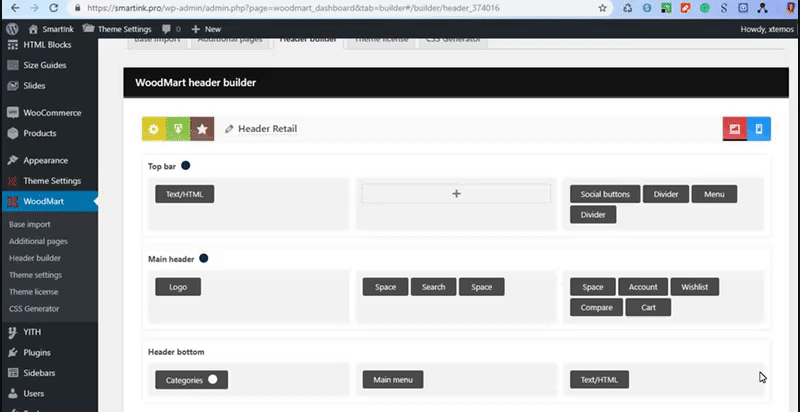Select Compare element
The height and width of the screenshot is (412, 800).
[596, 307]
